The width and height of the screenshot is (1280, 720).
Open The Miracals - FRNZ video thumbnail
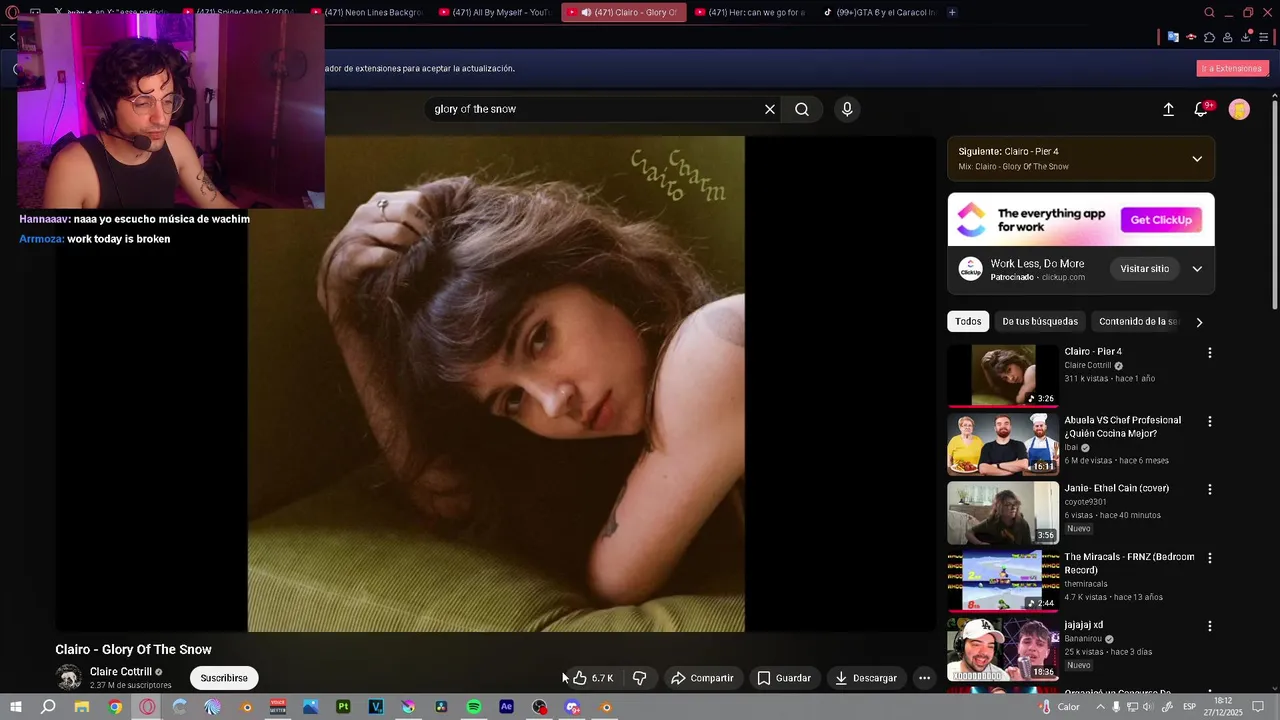pyautogui.click(x=1003, y=581)
